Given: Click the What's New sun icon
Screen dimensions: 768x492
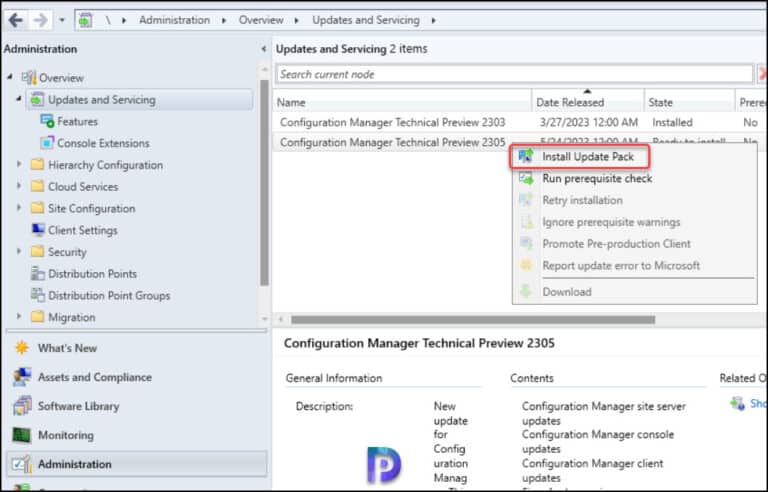Looking at the screenshot, I should 22,347.
